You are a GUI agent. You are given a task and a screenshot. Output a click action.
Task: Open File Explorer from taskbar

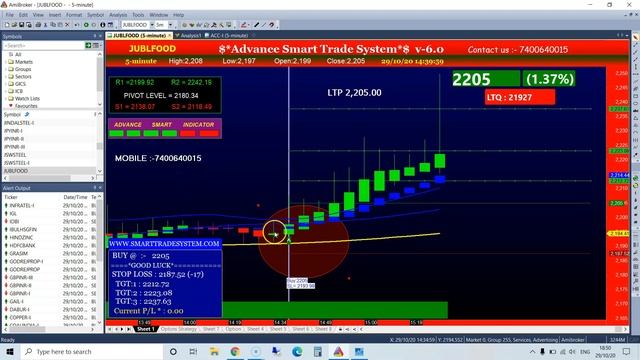tap(214, 351)
